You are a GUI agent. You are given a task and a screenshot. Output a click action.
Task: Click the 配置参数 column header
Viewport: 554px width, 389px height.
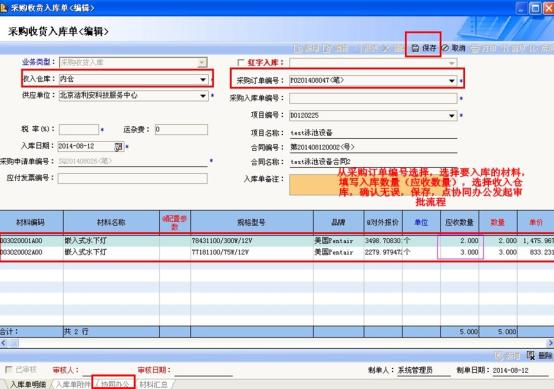pyautogui.click(x=175, y=222)
